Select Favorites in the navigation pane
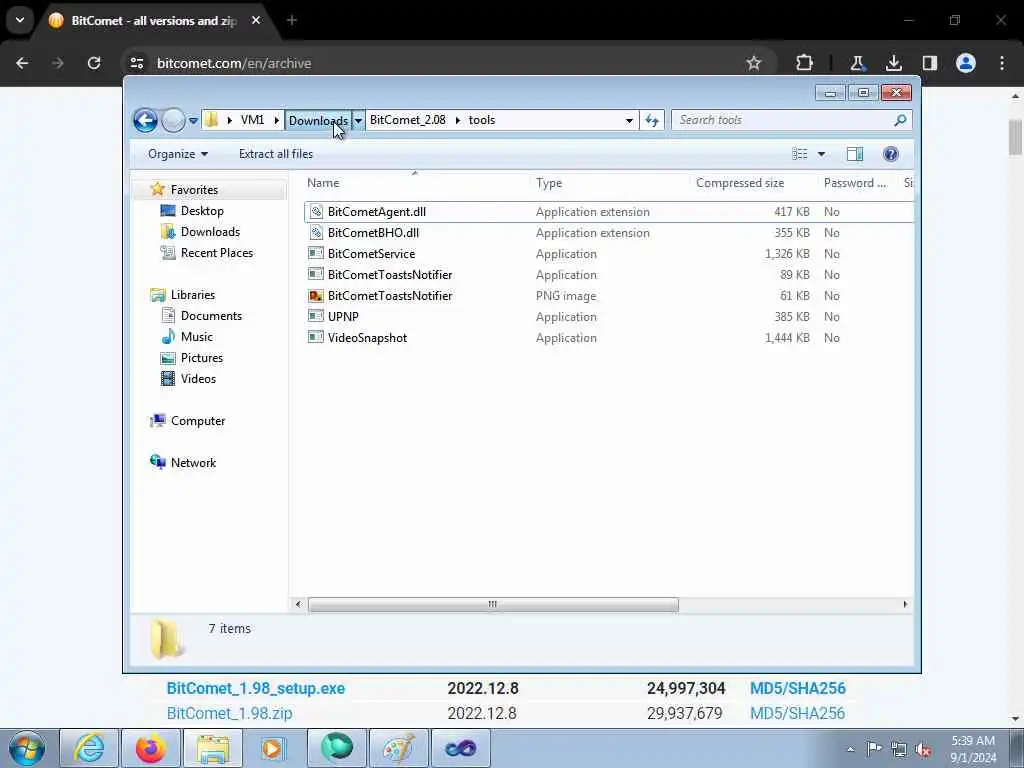Viewport: 1024px width, 768px height. point(194,190)
